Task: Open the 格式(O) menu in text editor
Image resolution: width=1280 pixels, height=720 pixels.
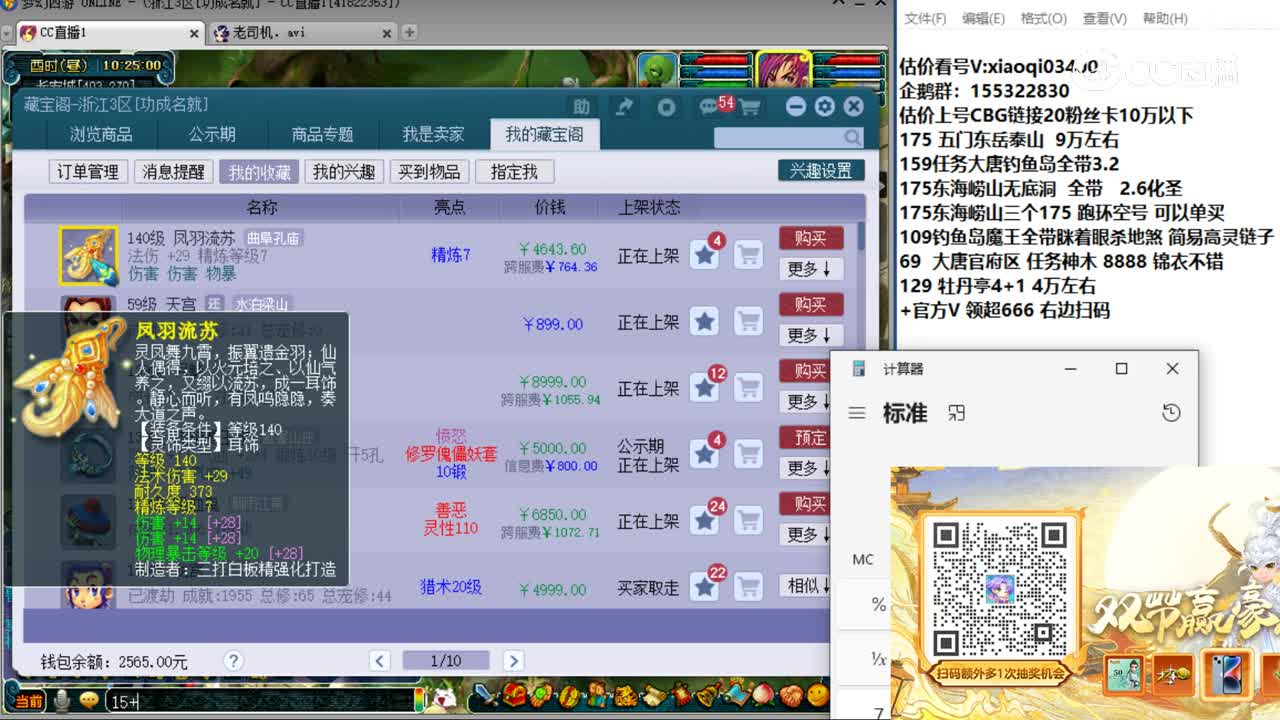Action: (x=1043, y=18)
